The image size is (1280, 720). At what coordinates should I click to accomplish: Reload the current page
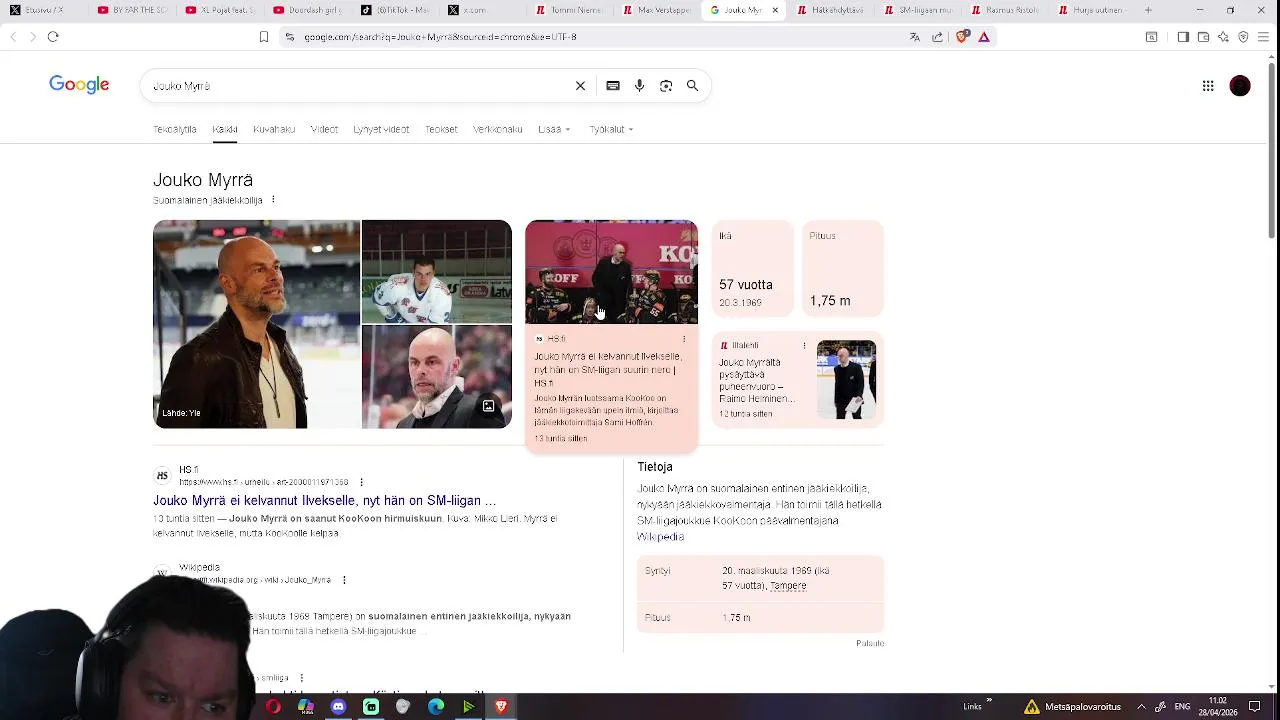(x=53, y=37)
